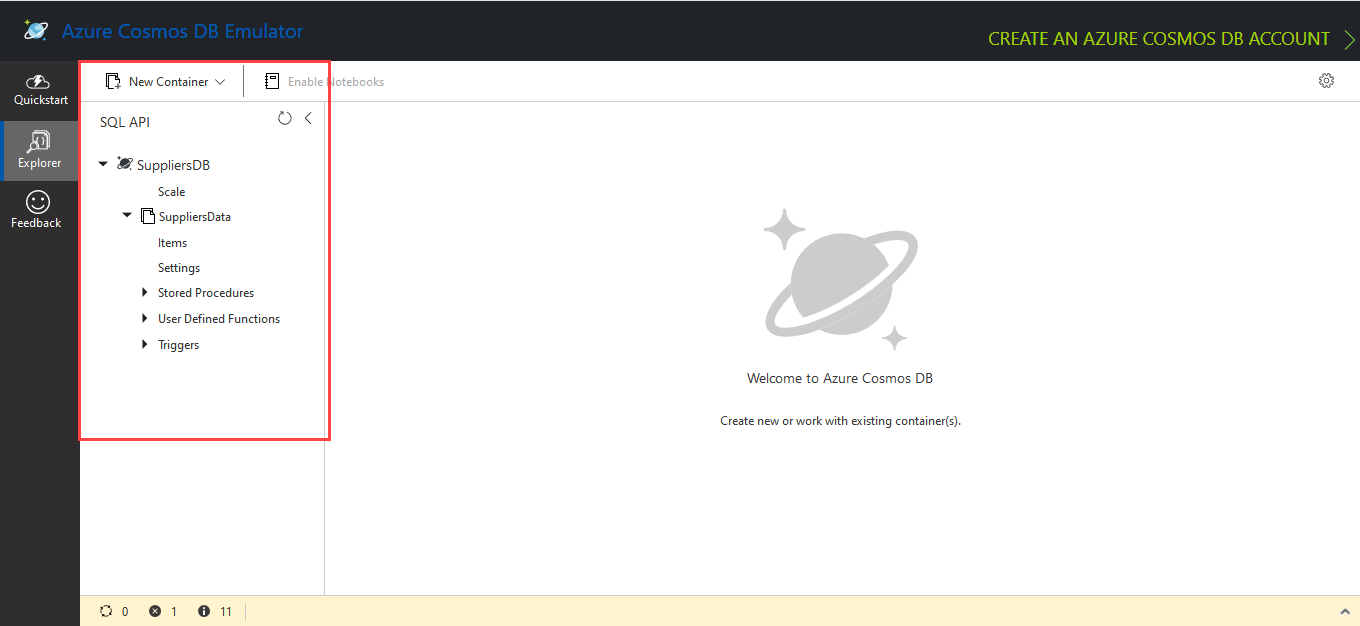Viewport: 1360px width, 626px height.
Task: Click the info count status icon
Action: tap(204, 611)
